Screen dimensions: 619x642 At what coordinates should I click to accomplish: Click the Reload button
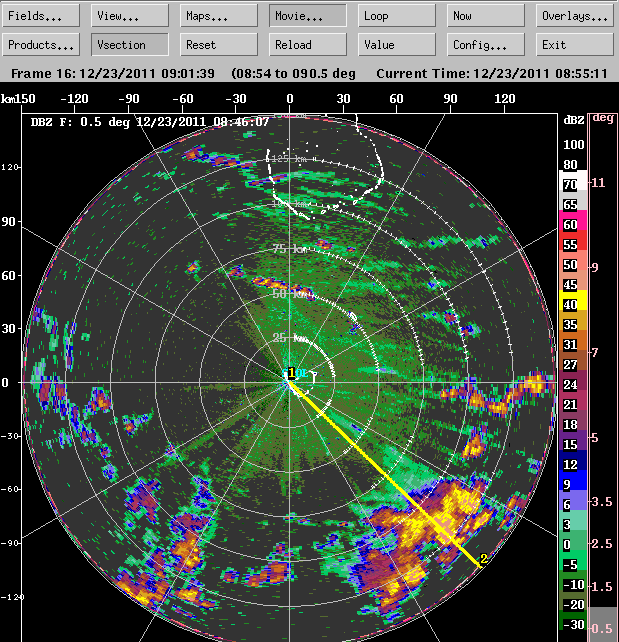point(308,44)
